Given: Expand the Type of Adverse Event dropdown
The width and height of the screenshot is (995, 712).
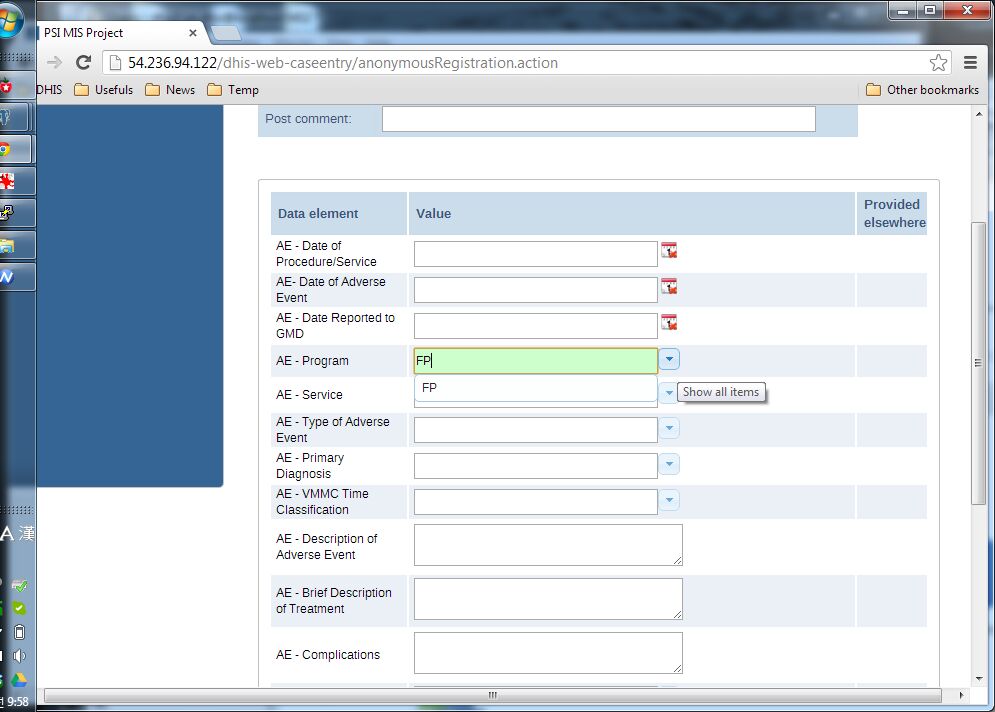Looking at the screenshot, I should (x=669, y=428).
